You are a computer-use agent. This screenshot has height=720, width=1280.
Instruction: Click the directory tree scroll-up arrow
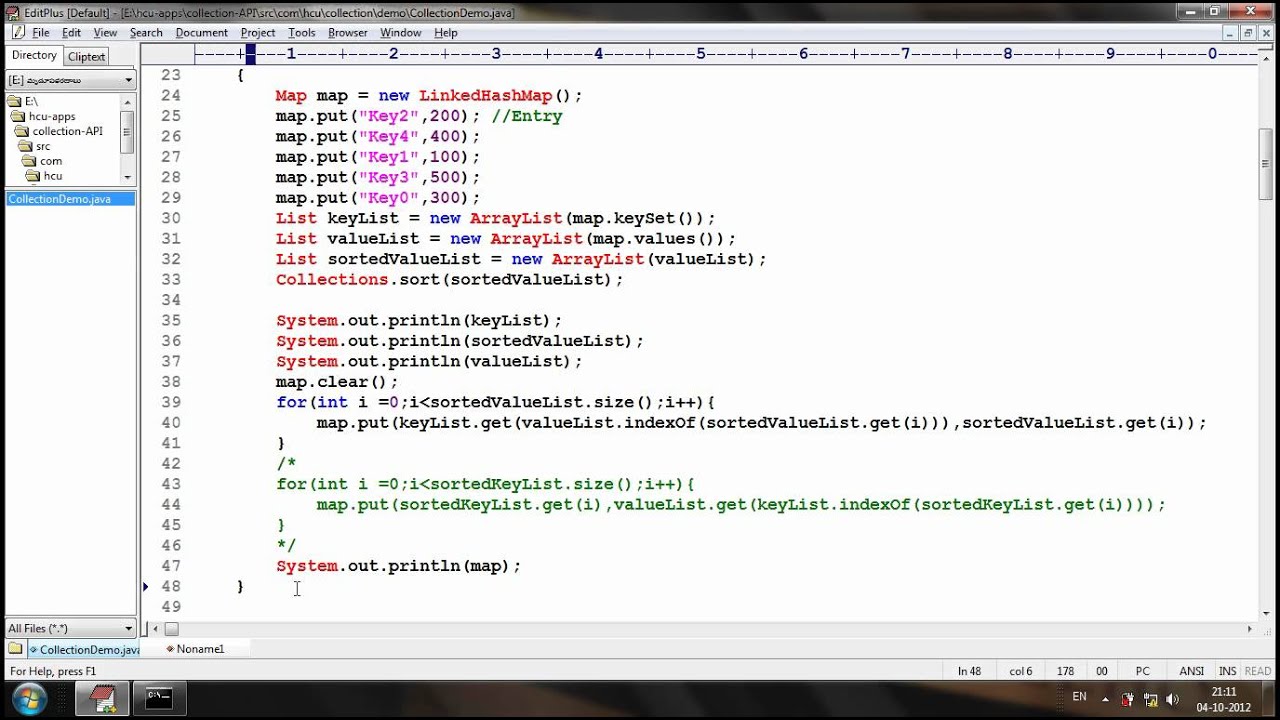(x=127, y=101)
